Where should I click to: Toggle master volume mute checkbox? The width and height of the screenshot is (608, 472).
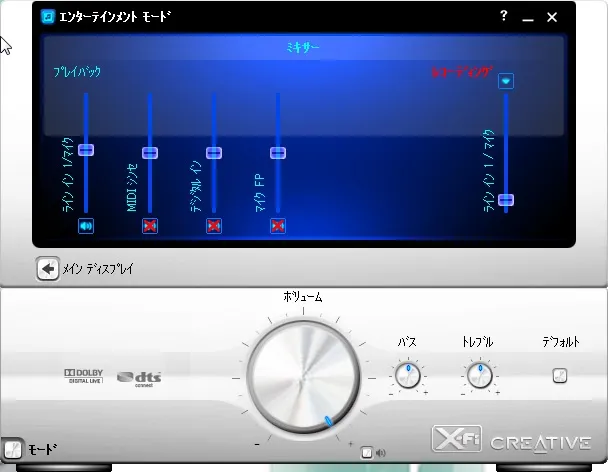(x=367, y=452)
